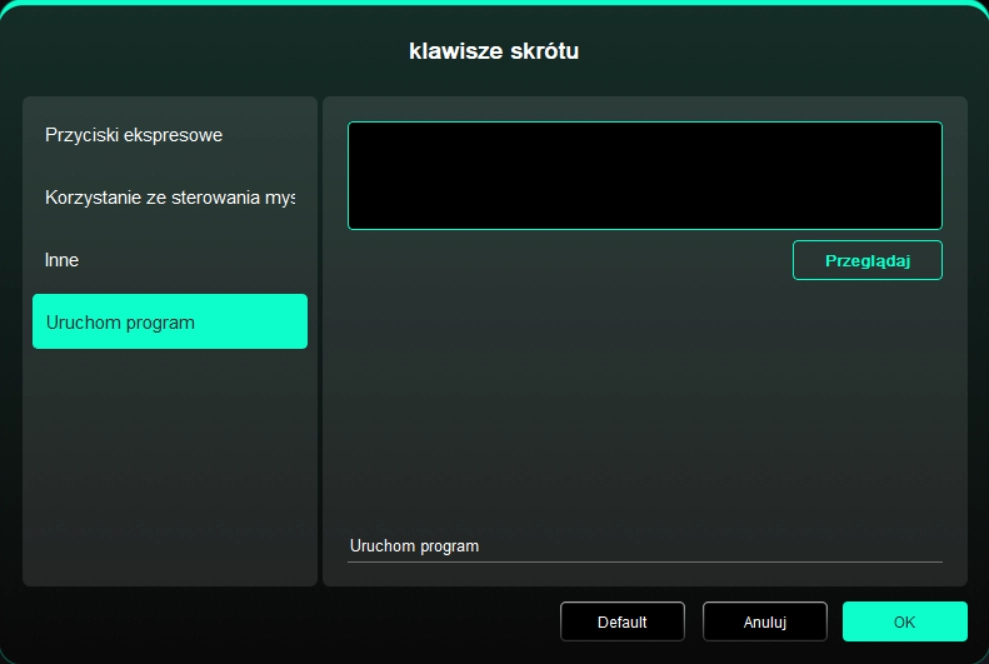The width and height of the screenshot is (989, 664).
Task: Select the highlighted Uruchom program tab
Action: (x=169, y=322)
